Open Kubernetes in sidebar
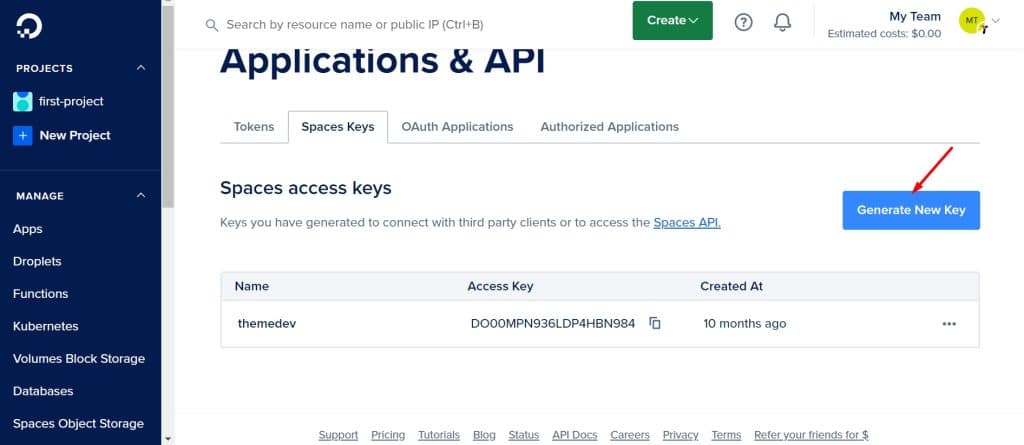The height and width of the screenshot is (445, 1024). [x=46, y=326]
